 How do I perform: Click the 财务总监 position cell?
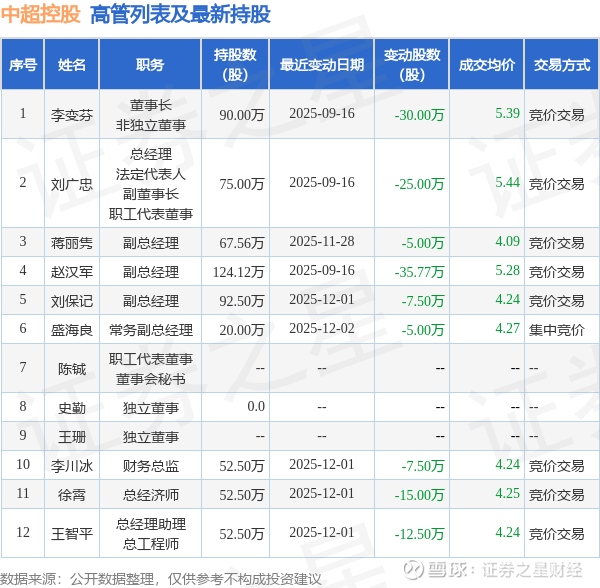tap(150, 466)
